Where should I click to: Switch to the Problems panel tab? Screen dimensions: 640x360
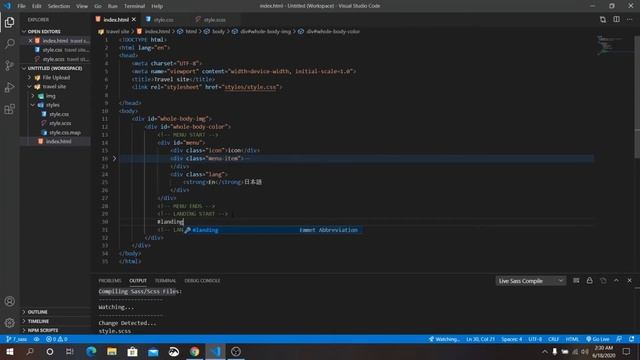coord(110,281)
